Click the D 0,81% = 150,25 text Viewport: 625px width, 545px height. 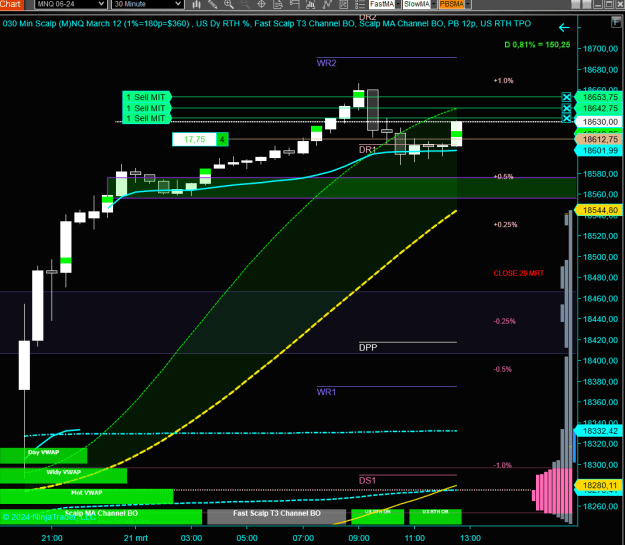[537, 45]
